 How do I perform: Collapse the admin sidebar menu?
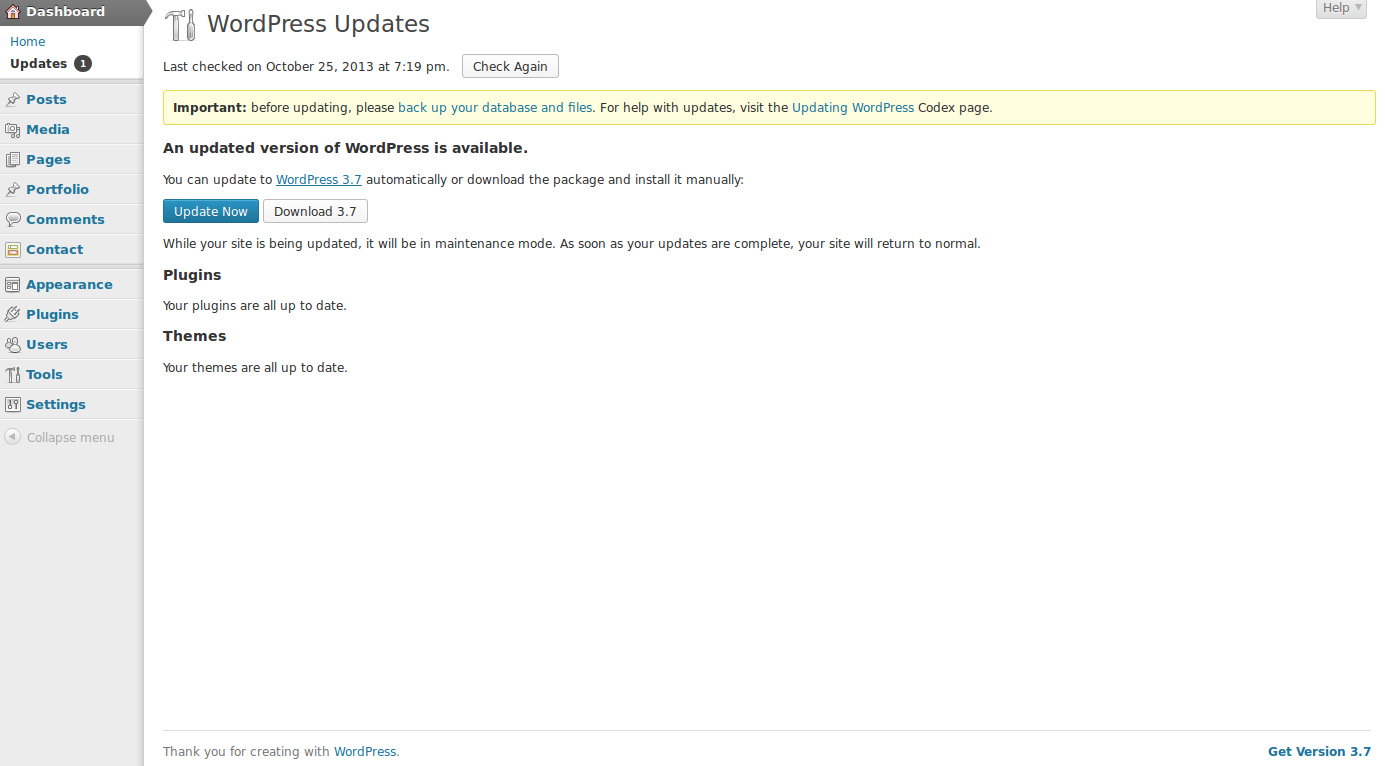point(70,438)
